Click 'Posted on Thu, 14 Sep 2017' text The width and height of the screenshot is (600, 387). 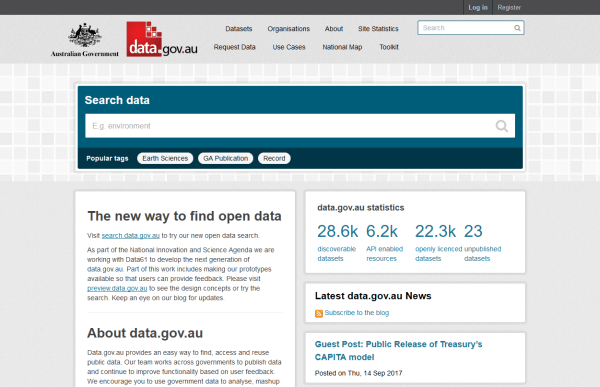(x=359, y=373)
